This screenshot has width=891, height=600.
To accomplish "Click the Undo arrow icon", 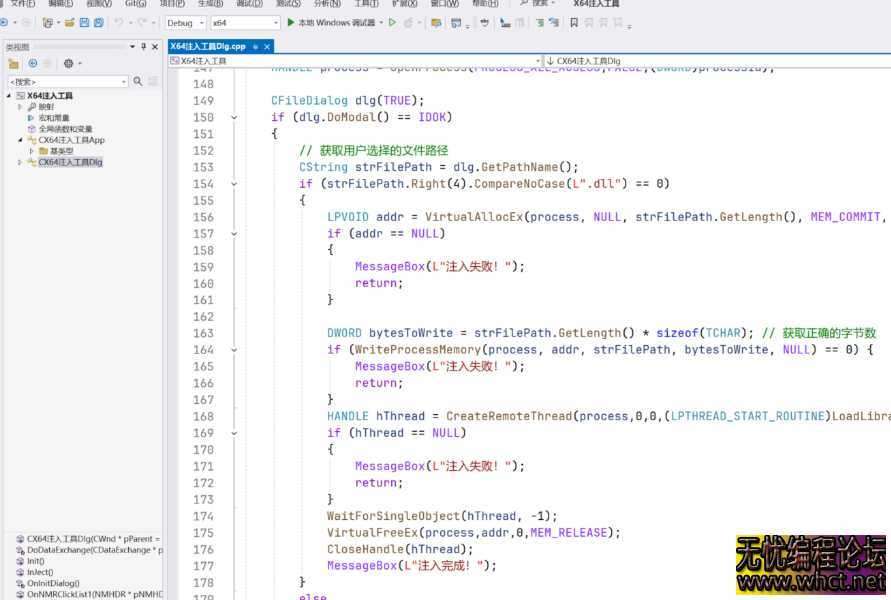I will pyautogui.click(x=116, y=23).
